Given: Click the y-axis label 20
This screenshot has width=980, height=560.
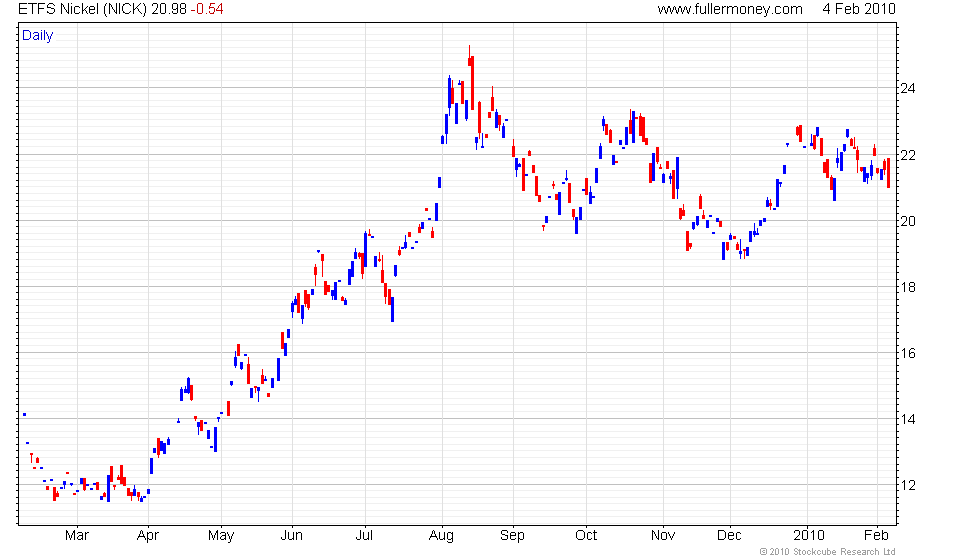Looking at the screenshot, I should (908, 221).
